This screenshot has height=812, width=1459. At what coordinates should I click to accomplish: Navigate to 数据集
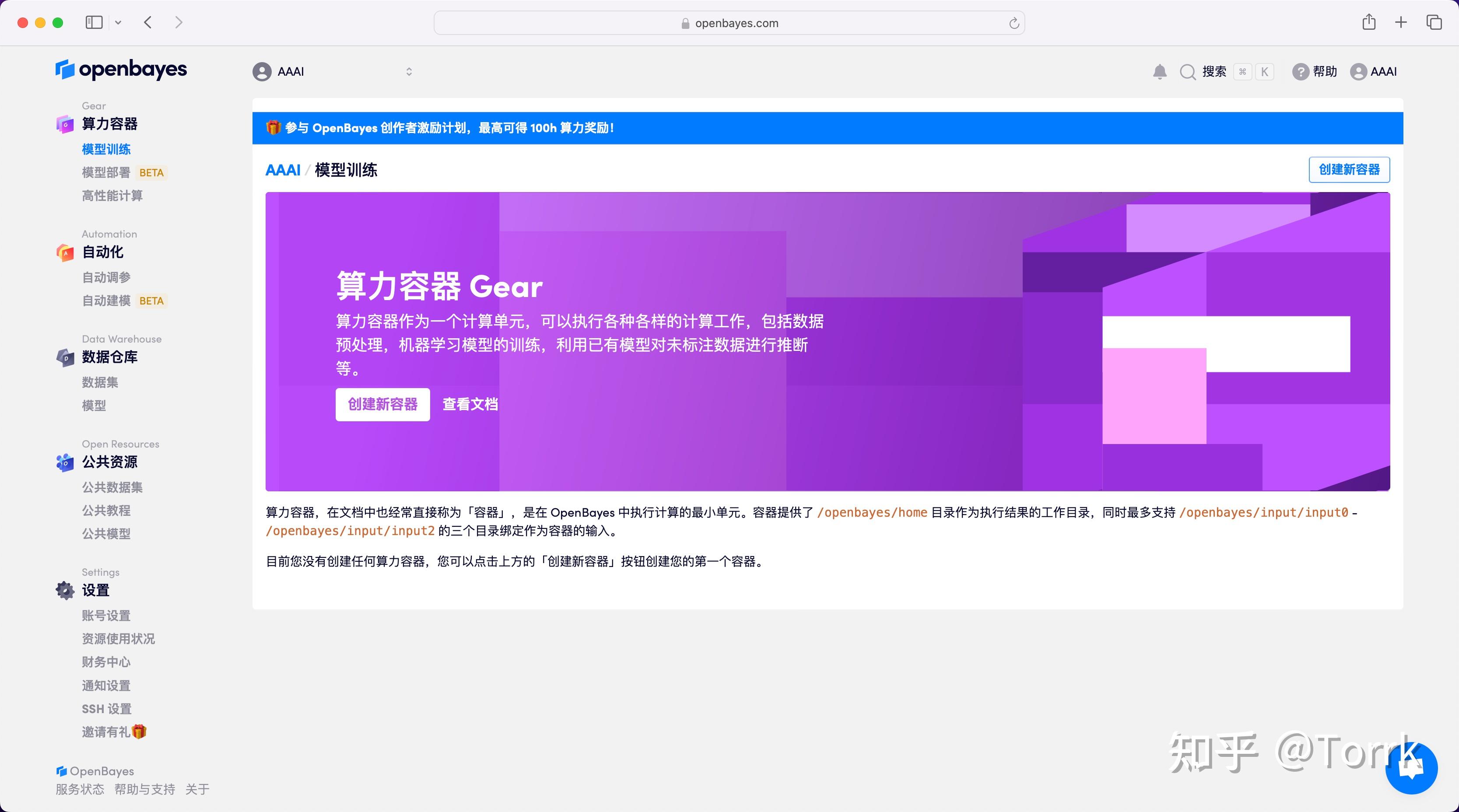tap(100, 383)
